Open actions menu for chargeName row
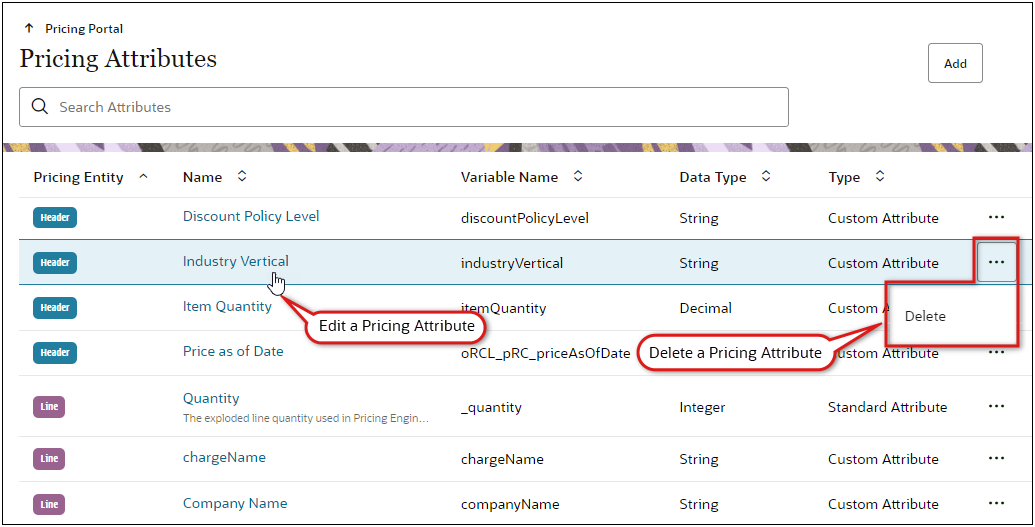Screen dimensions: 1035x527 [996, 458]
